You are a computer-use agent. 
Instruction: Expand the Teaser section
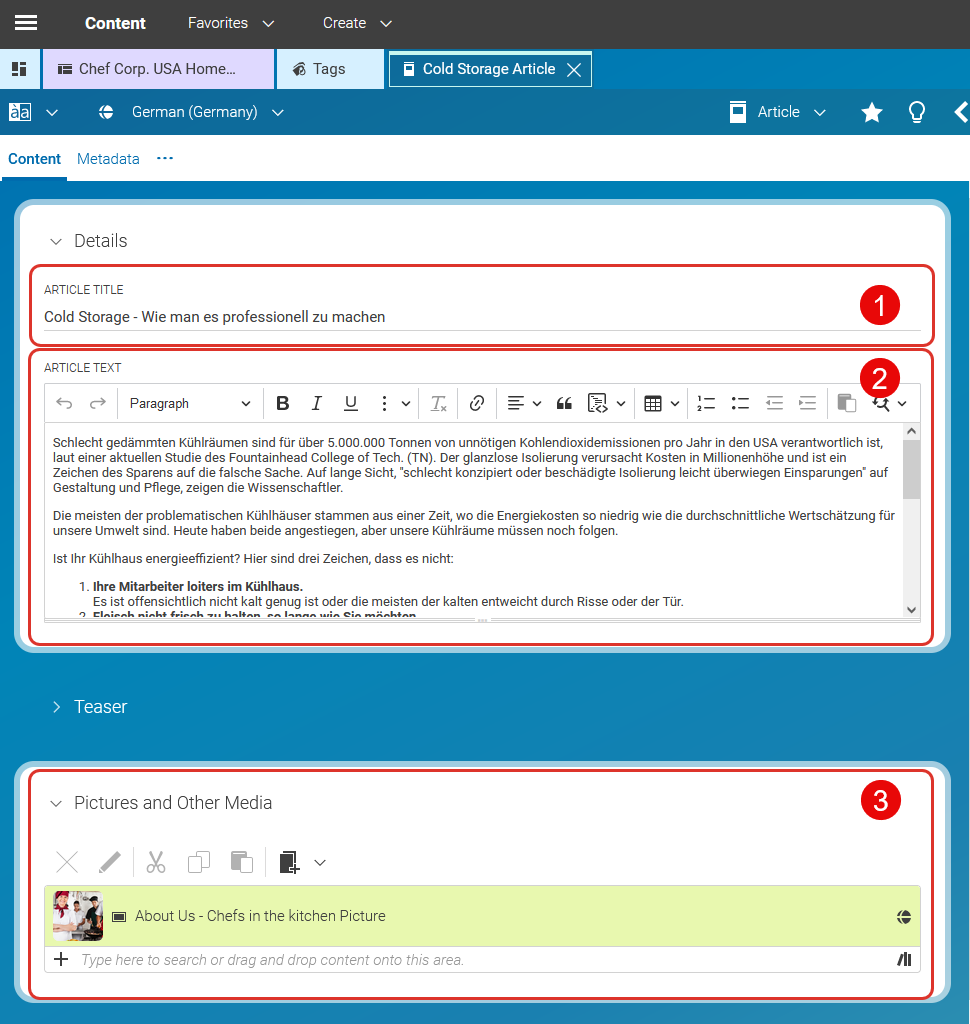click(57, 706)
